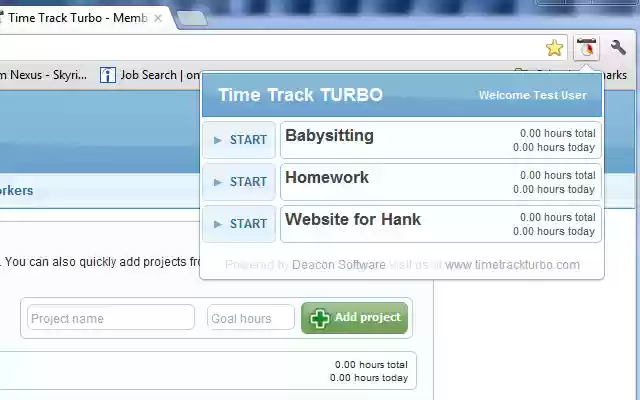Click the Job Search bookmark info icon
This screenshot has height=400, width=640.
point(108,75)
